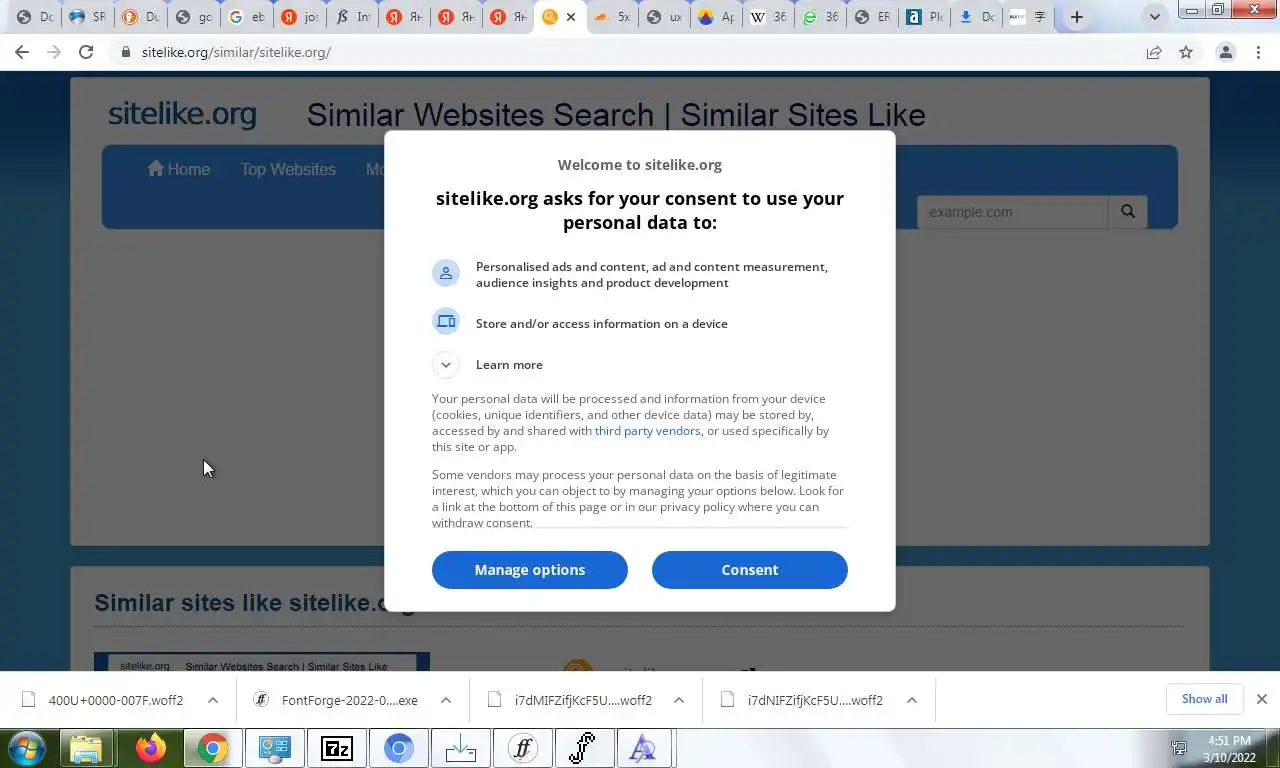Open the Control Panel taskbar icon
The image size is (1280, 768).
click(274, 748)
